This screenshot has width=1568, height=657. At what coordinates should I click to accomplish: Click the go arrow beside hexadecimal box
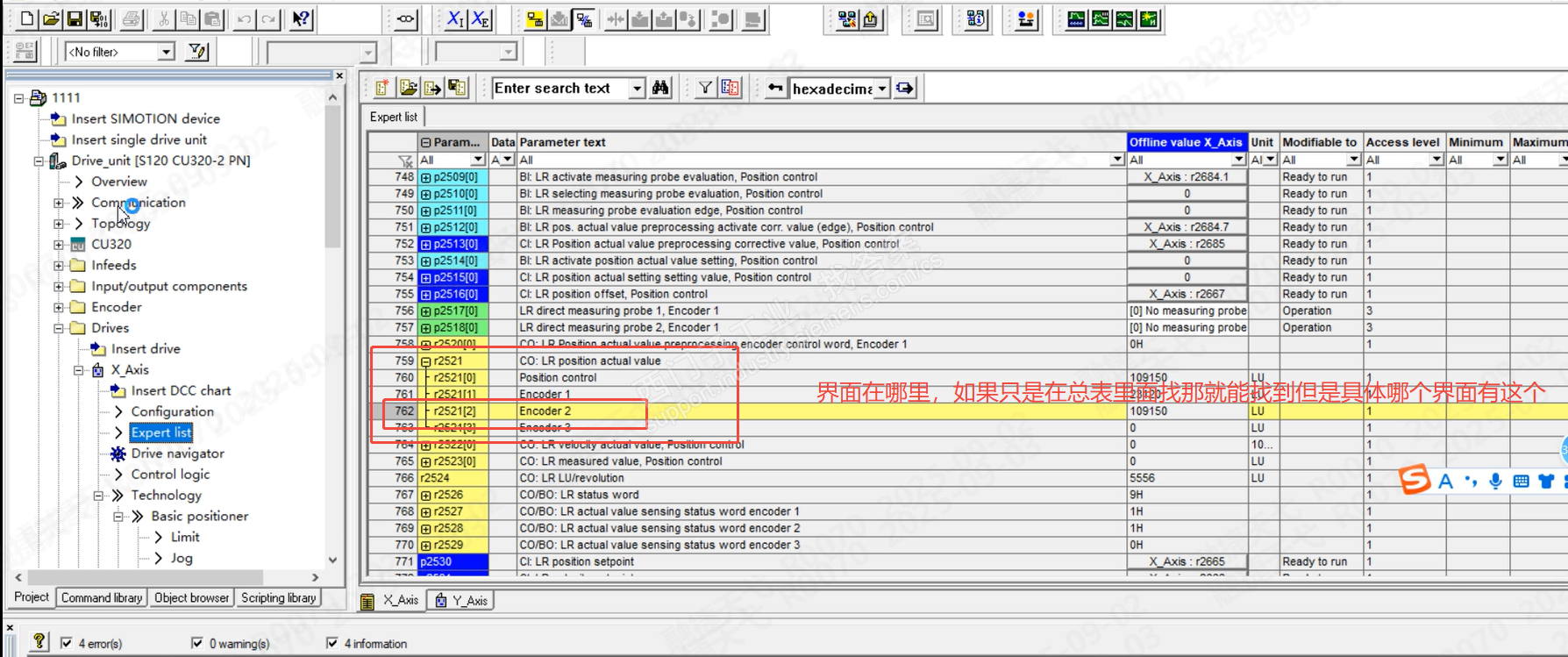click(905, 88)
